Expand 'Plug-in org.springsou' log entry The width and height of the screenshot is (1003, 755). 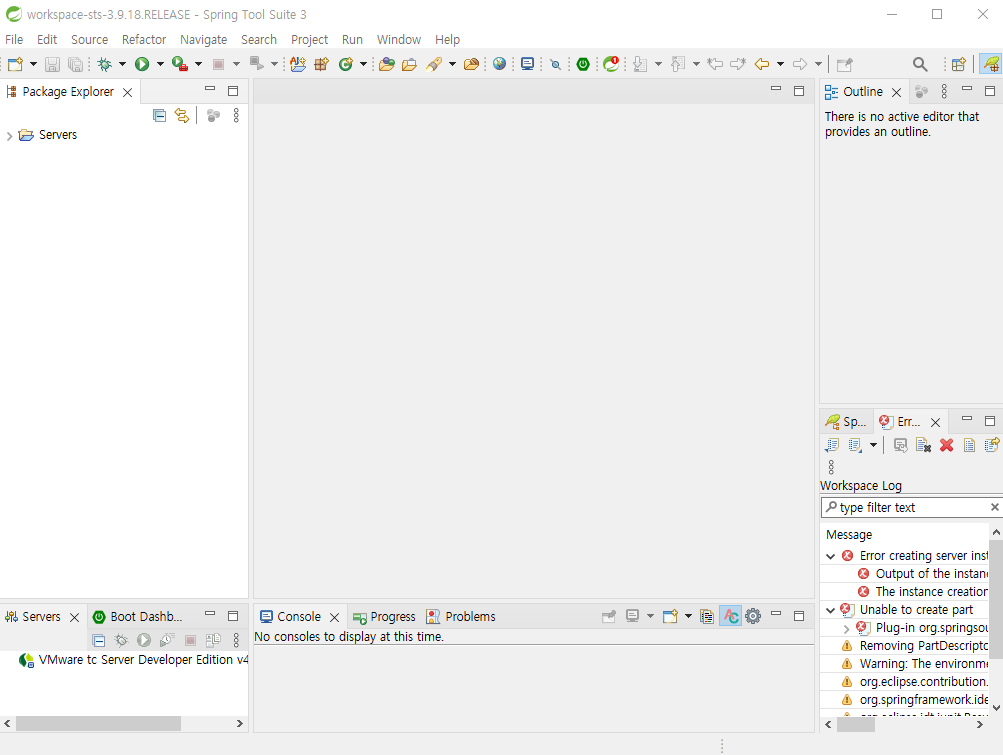[846, 628]
